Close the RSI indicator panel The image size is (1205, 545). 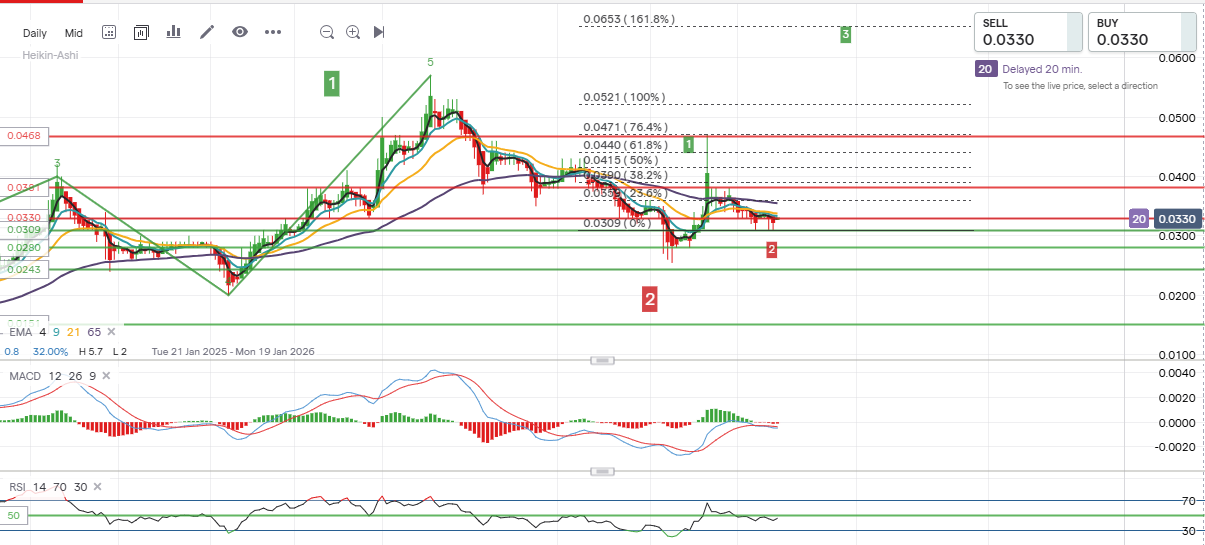pyautogui.click(x=96, y=487)
